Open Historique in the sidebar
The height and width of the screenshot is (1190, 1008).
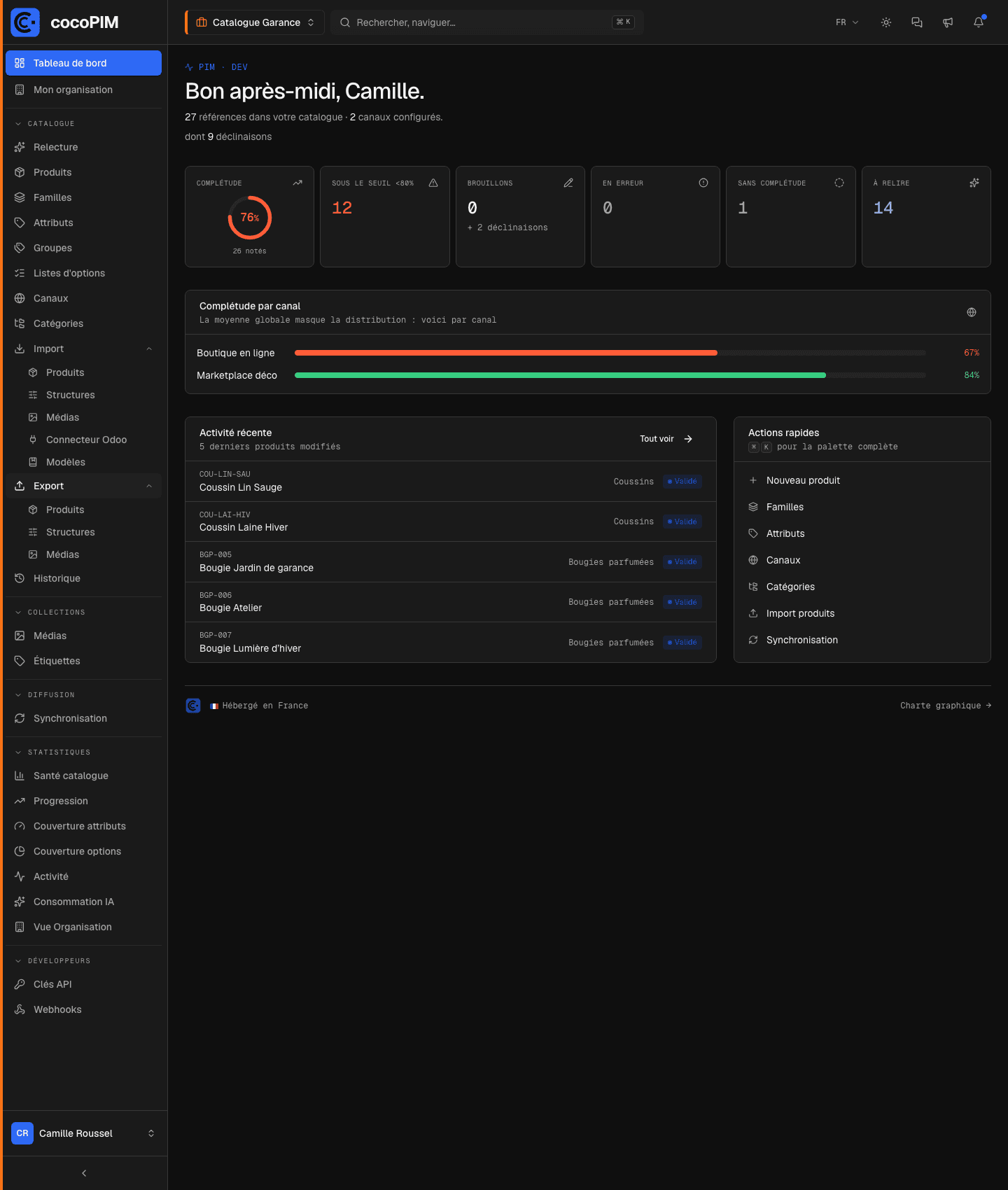(83, 578)
